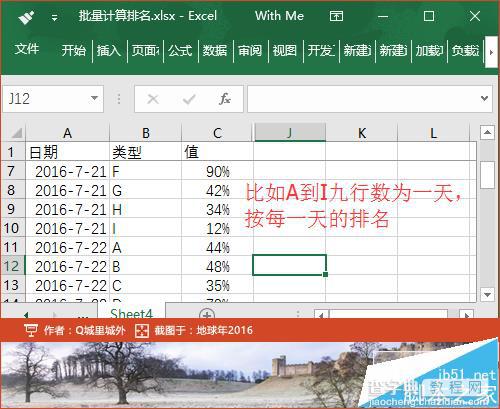Screen dimensions: 500x409
Task: Expand the formula bar with chevron
Action: click(485, 98)
